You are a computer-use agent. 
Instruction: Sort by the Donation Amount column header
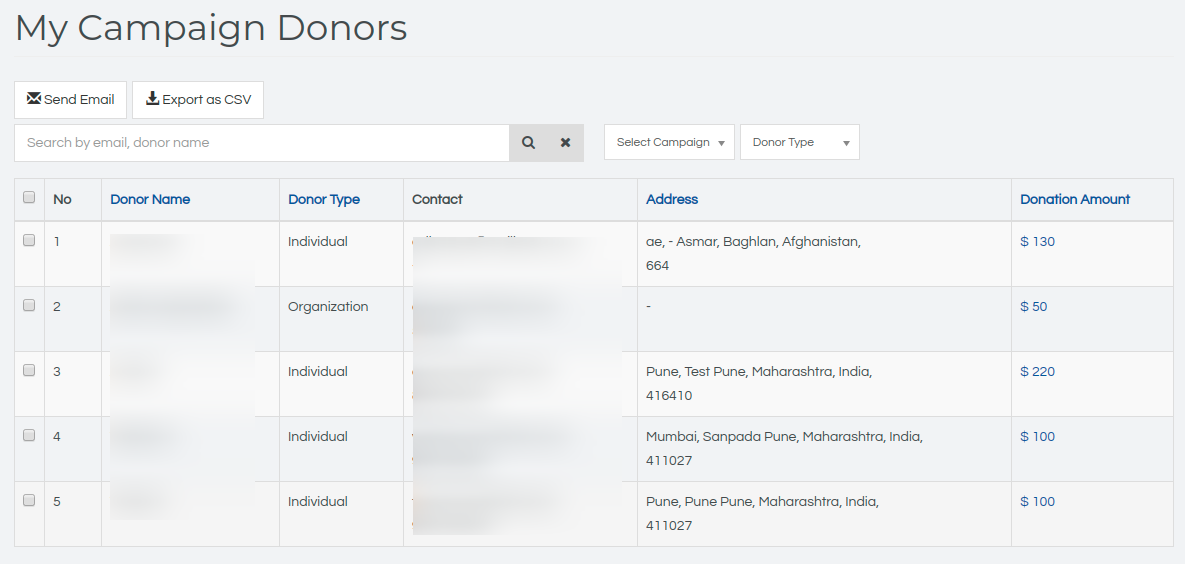pyautogui.click(x=1075, y=200)
